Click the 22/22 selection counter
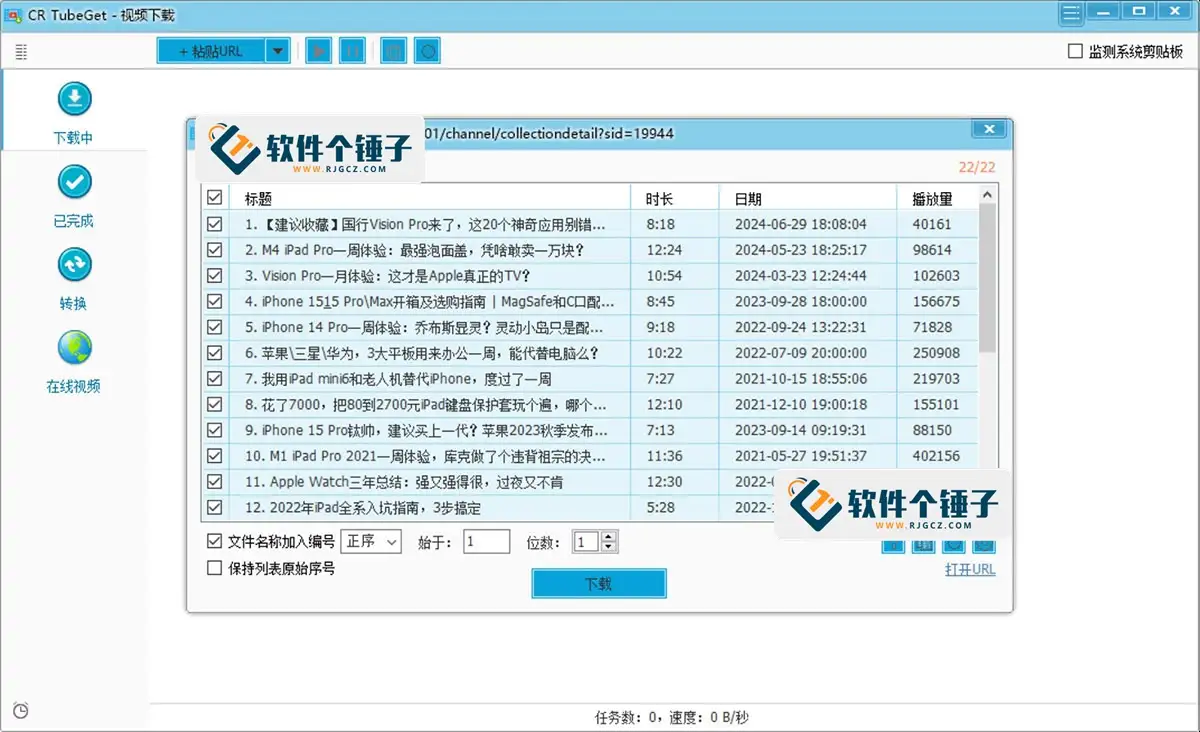Image resolution: width=1200 pixels, height=732 pixels. pos(977,167)
